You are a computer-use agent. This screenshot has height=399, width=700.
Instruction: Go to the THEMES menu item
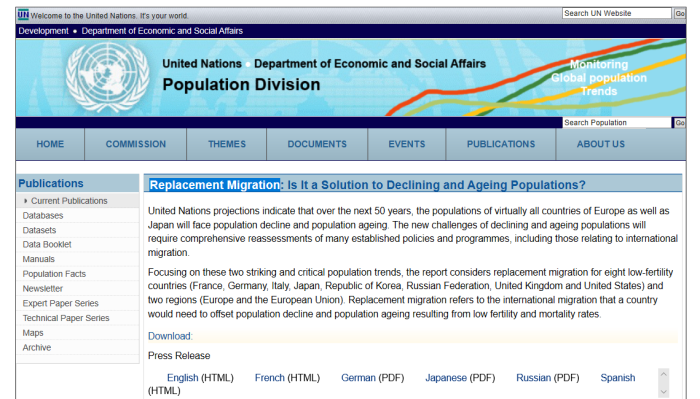[227, 144]
